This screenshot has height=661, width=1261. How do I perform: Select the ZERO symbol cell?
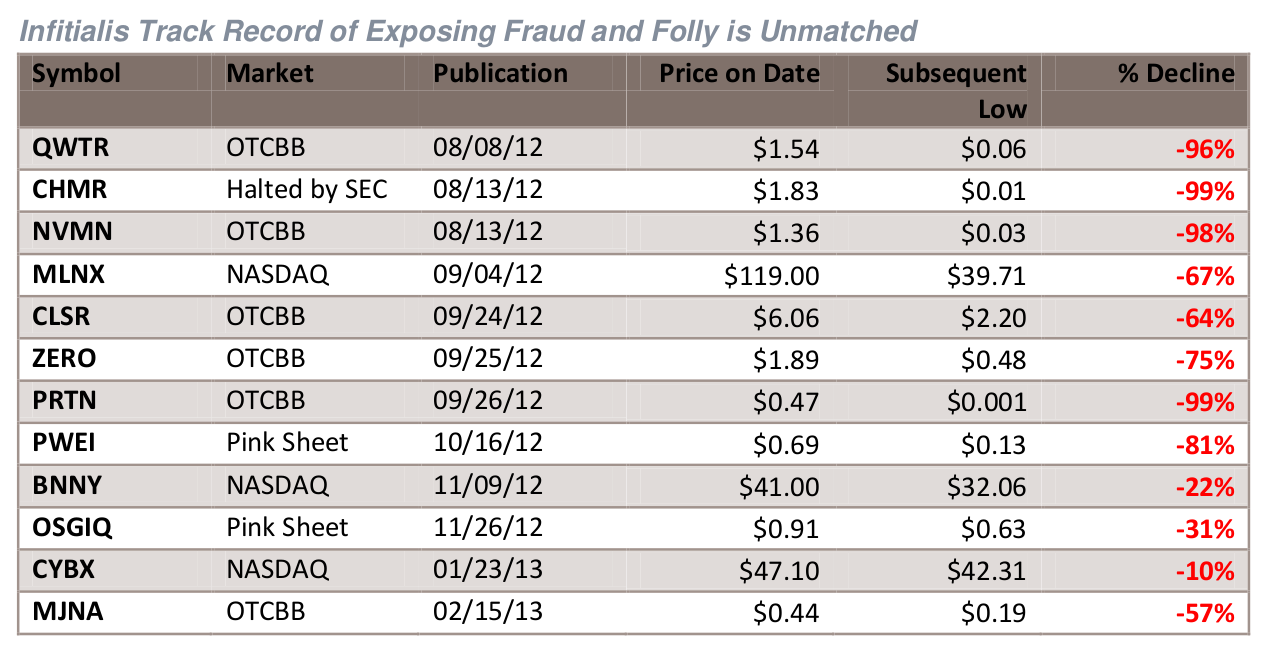(x=65, y=359)
